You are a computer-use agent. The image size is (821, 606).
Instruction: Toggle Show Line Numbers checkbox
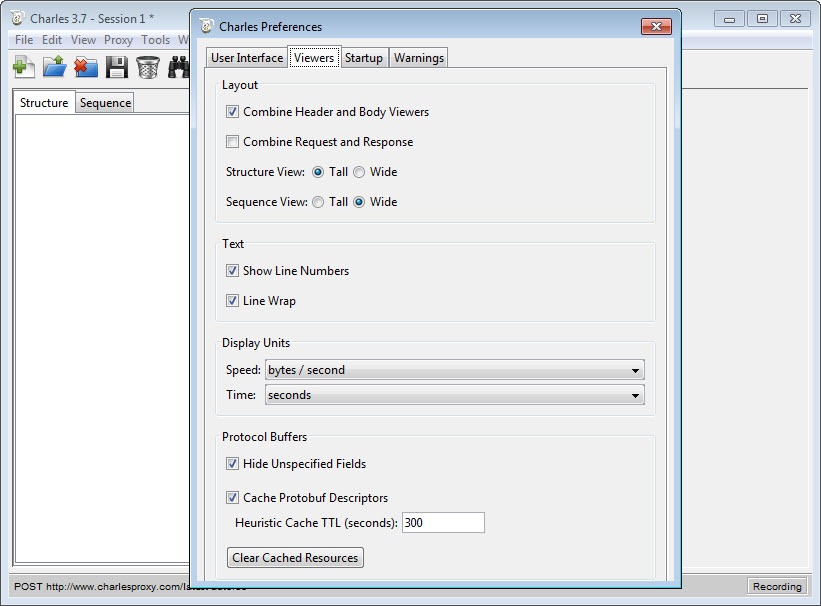232,270
